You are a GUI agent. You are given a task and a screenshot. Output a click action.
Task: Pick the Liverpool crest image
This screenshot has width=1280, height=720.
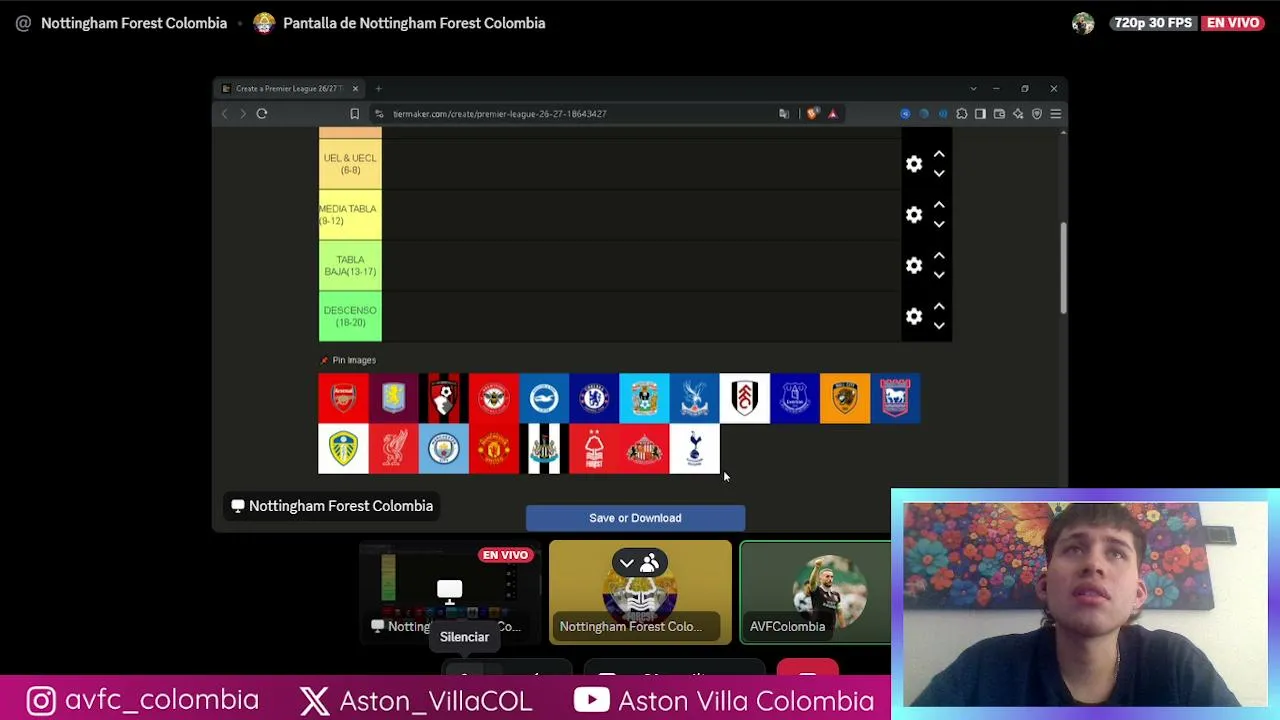(393, 448)
